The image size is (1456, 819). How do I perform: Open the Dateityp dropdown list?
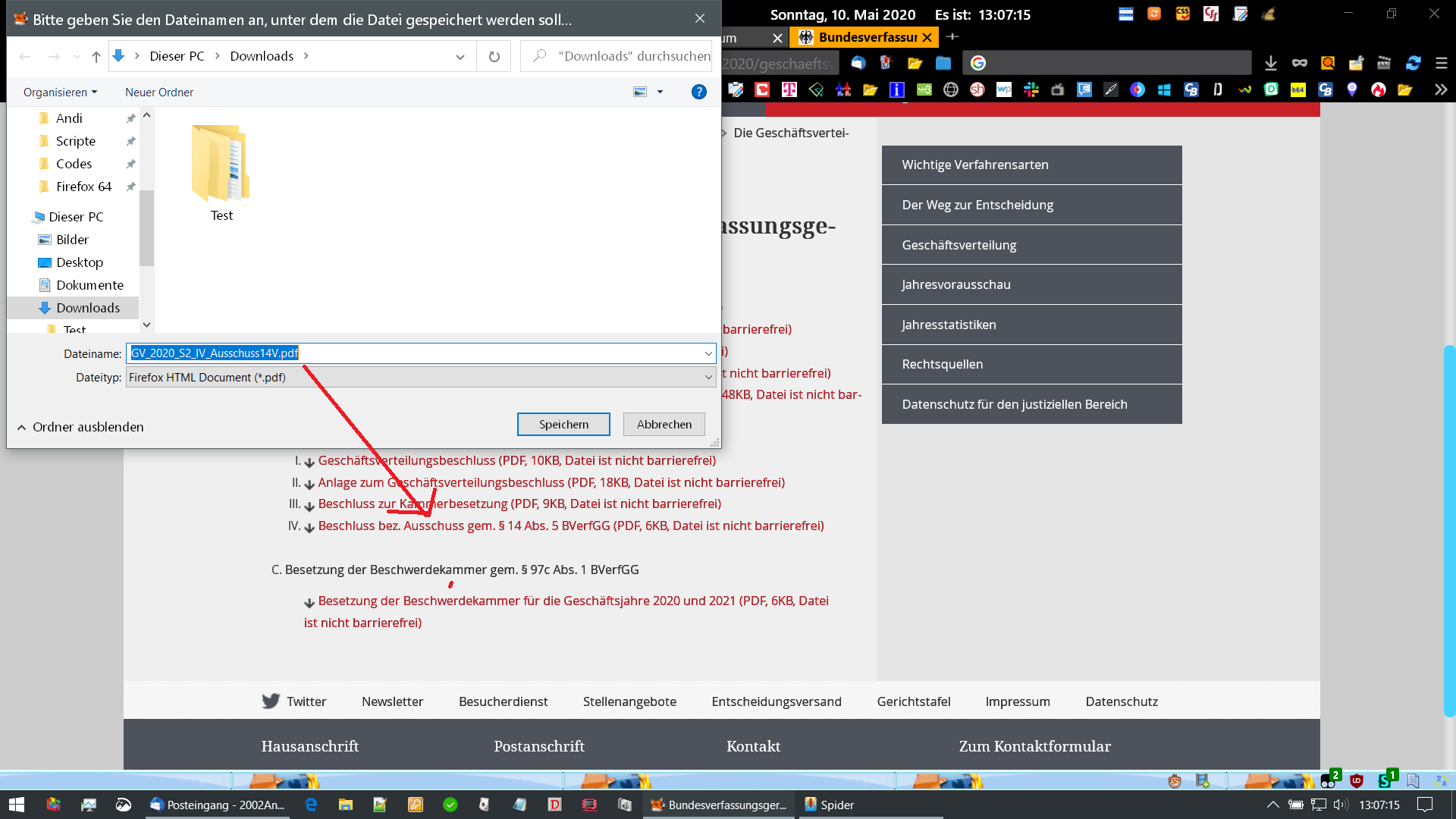pos(708,378)
